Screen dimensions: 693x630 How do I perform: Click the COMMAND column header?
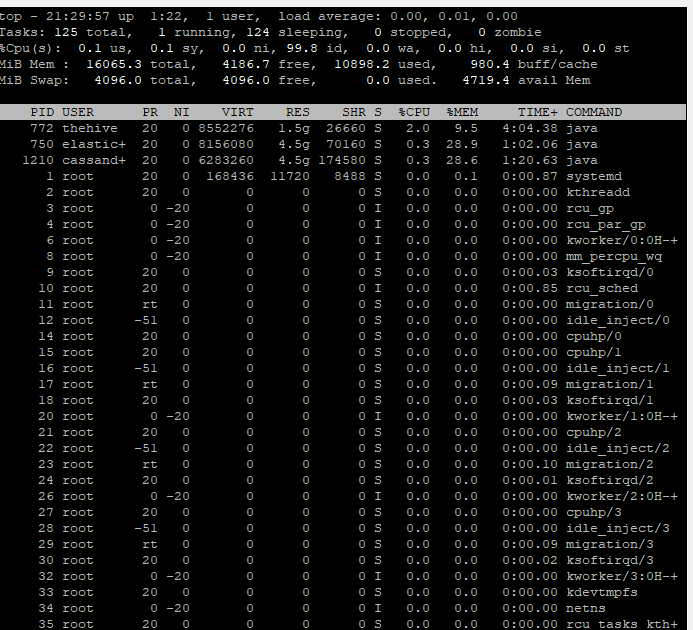tap(594, 112)
